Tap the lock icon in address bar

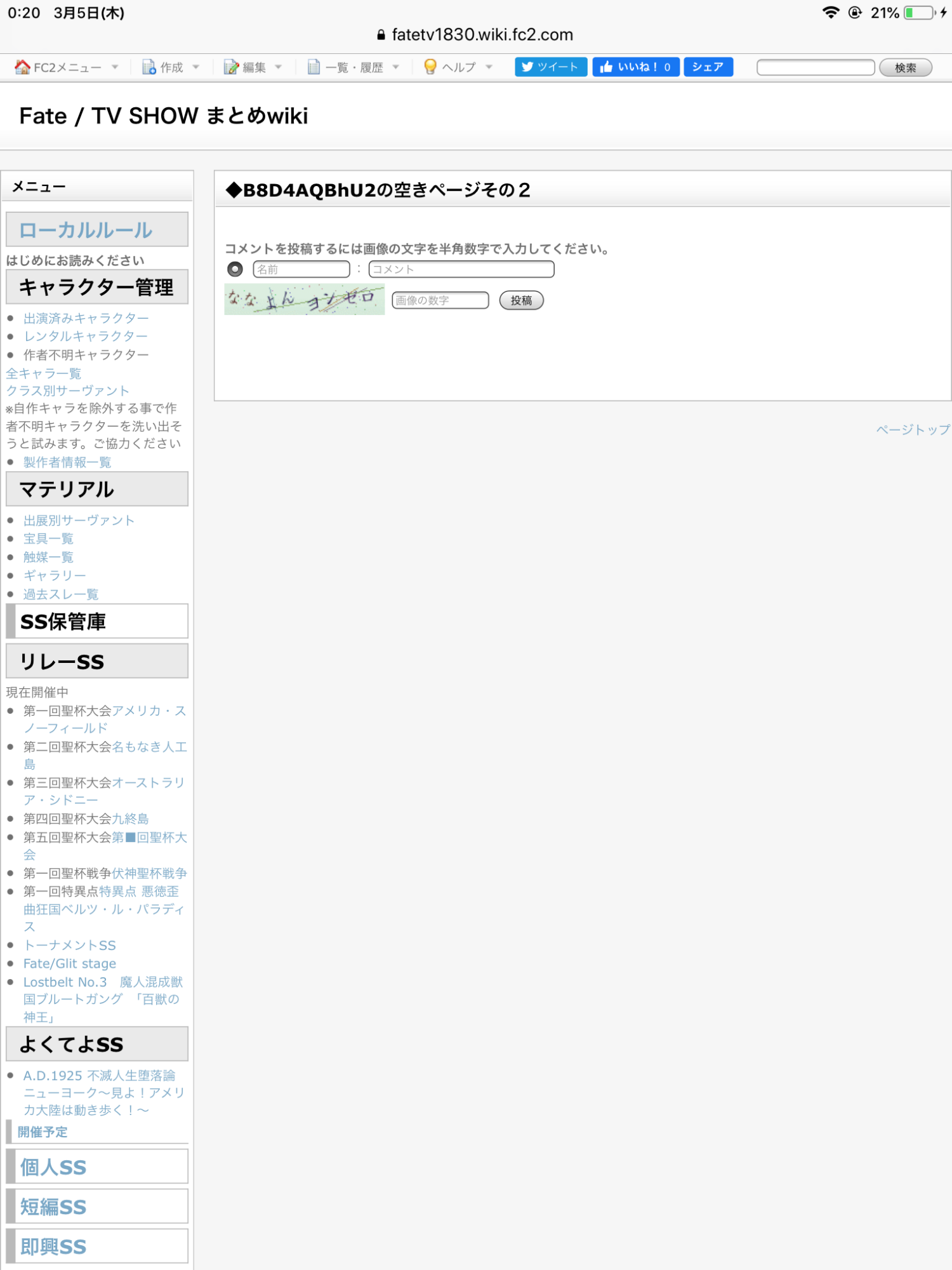click(381, 35)
